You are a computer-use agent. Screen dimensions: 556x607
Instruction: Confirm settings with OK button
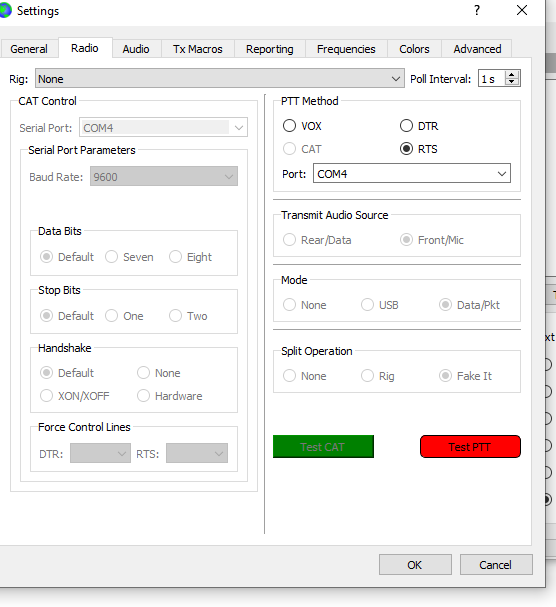coord(415,565)
